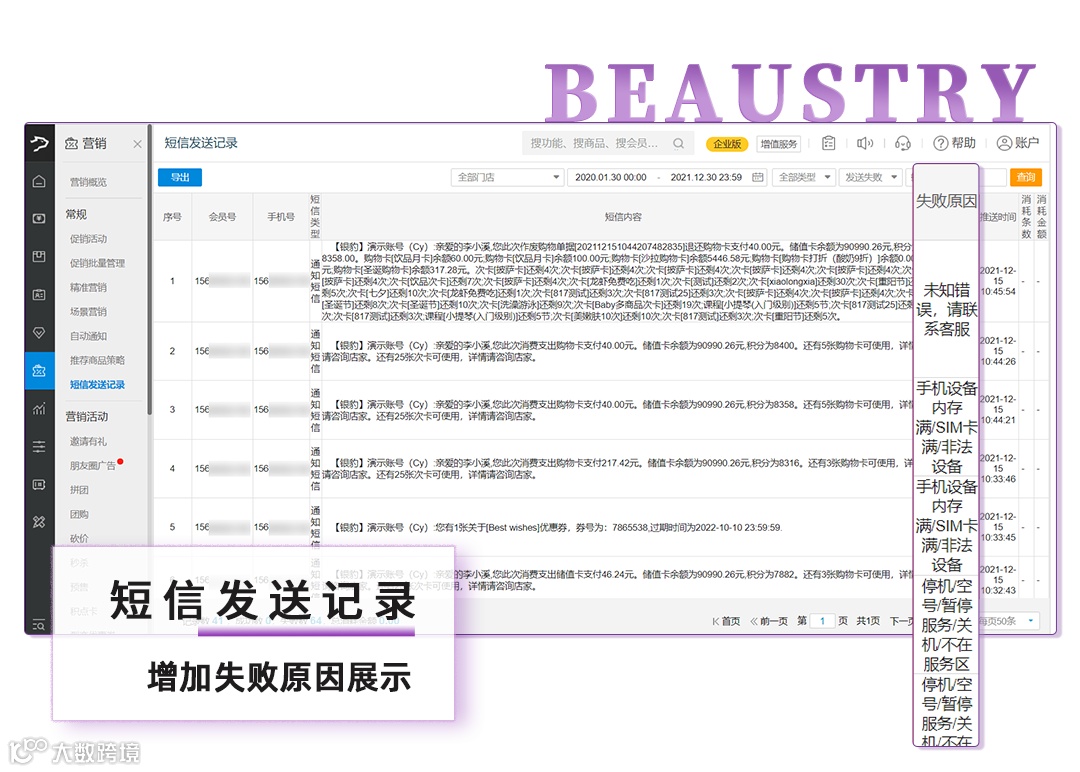Go to 首页 first page
1080x772 pixels.
pyautogui.click(x=726, y=620)
